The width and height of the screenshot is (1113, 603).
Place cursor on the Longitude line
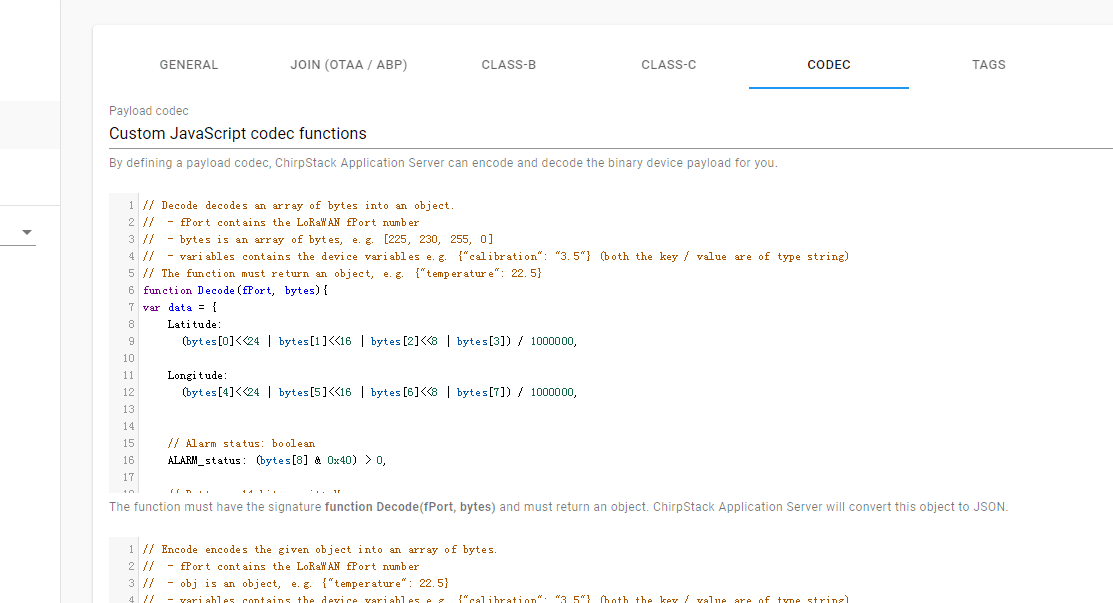point(197,375)
